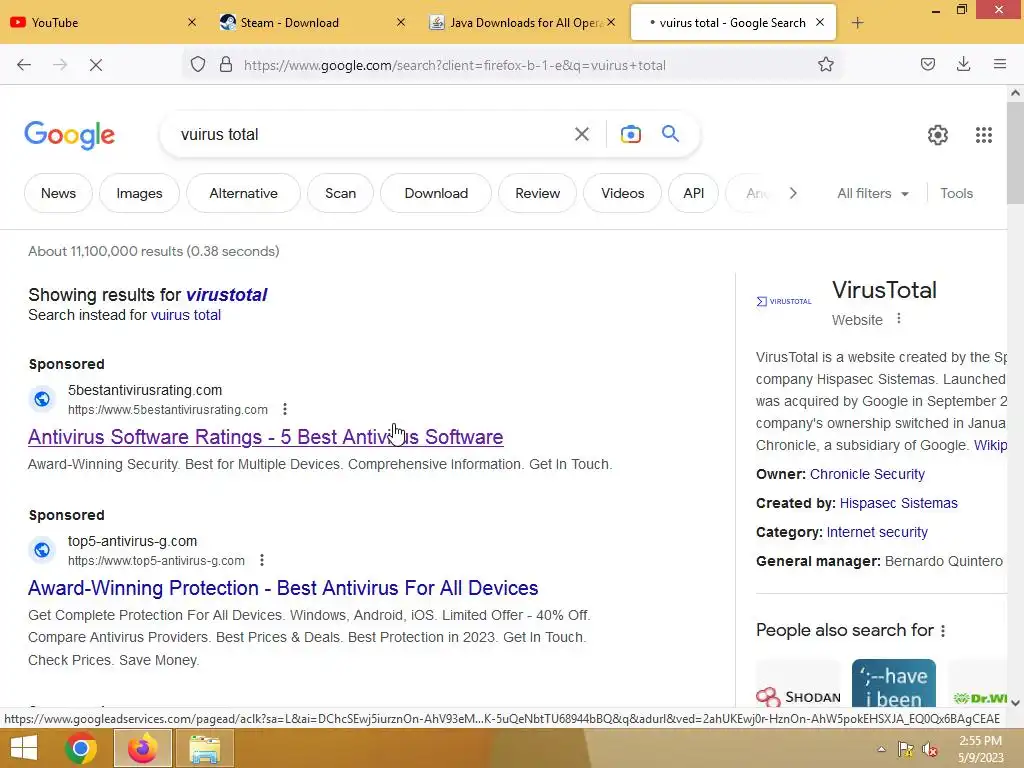Open the Firefox hamburger menu
Viewport: 1024px width, 768px height.
[x=1000, y=64]
